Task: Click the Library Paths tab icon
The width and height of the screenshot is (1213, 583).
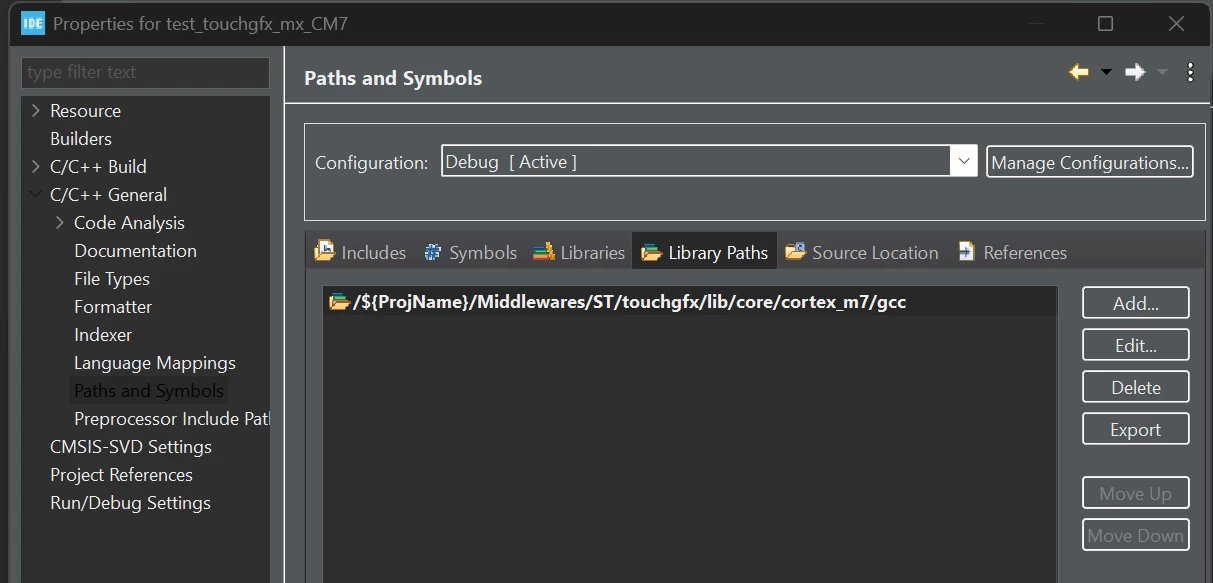Action: click(652, 253)
